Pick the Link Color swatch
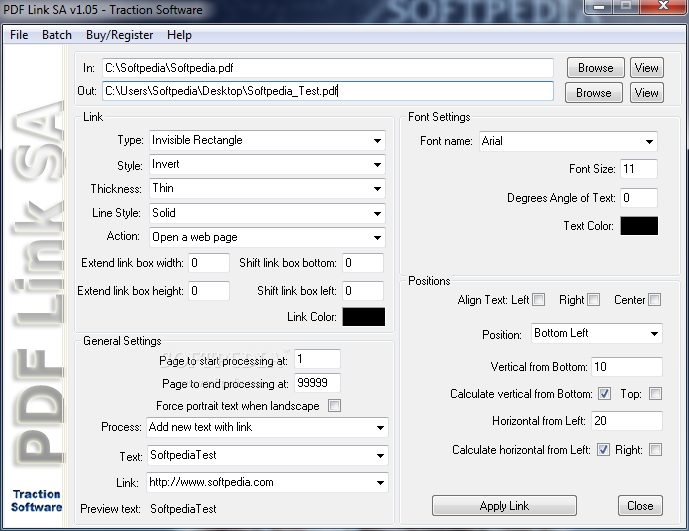 tap(363, 317)
